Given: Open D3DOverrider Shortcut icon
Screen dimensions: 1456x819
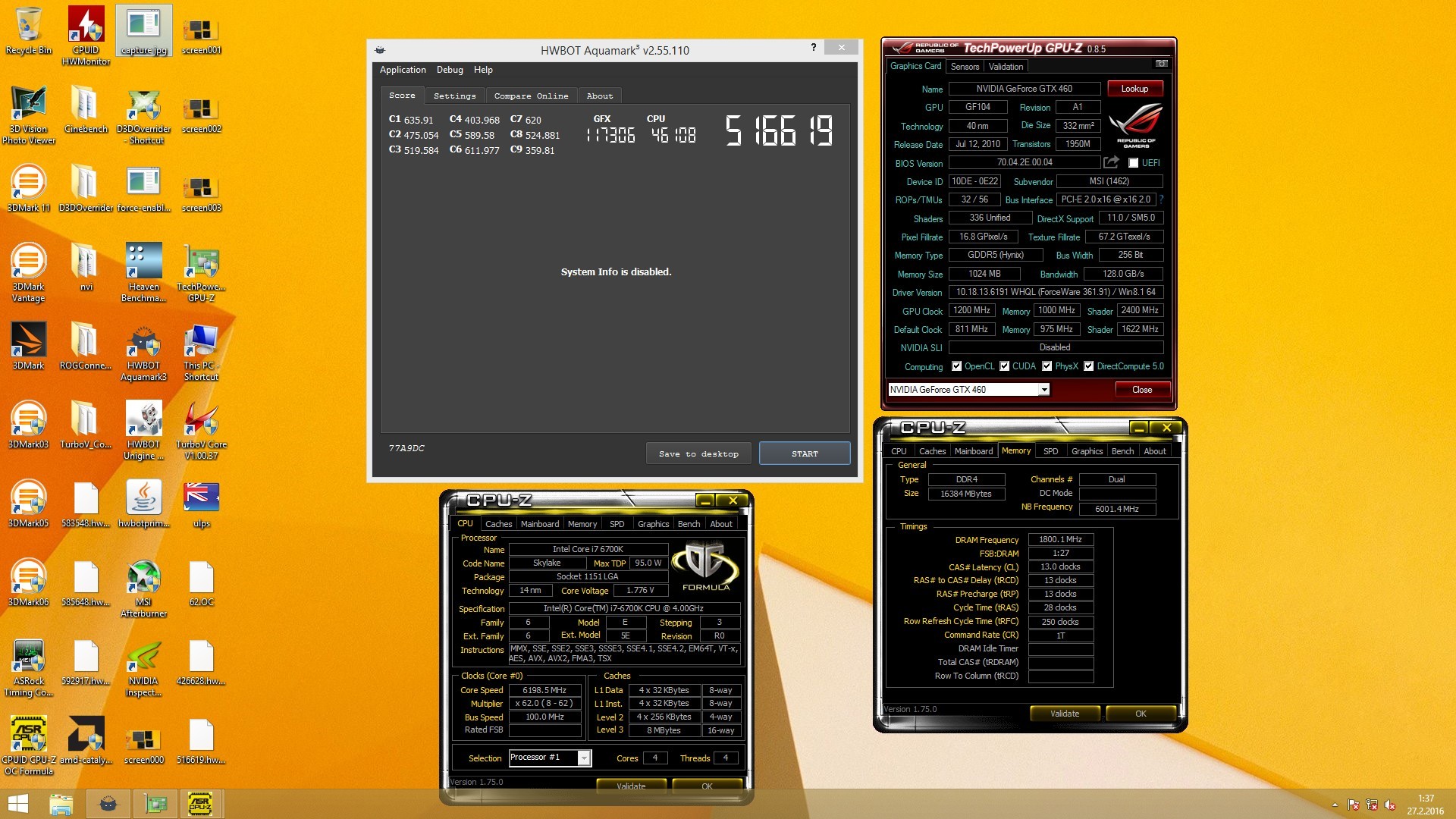Looking at the screenshot, I should coord(143,115).
